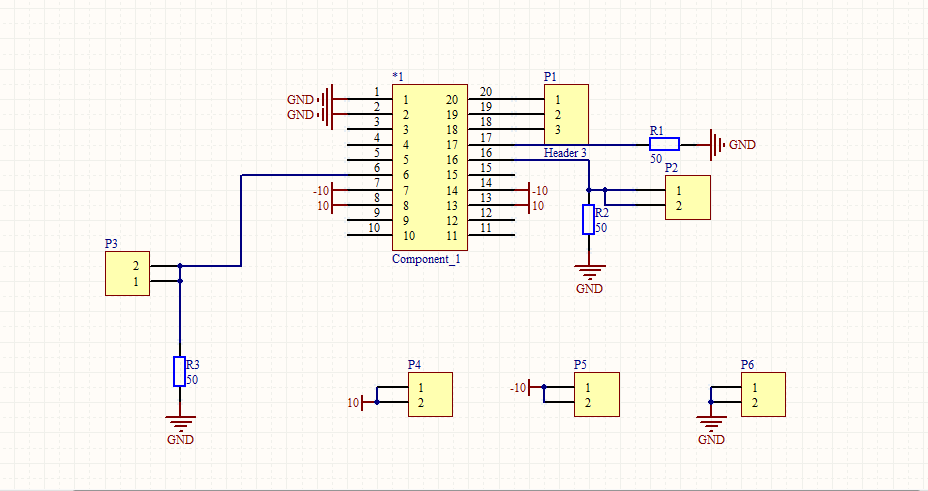This screenshot has width=928, height=491.
Task: Click the junction dot at P3 pin 1
Action: pos(180,280)
